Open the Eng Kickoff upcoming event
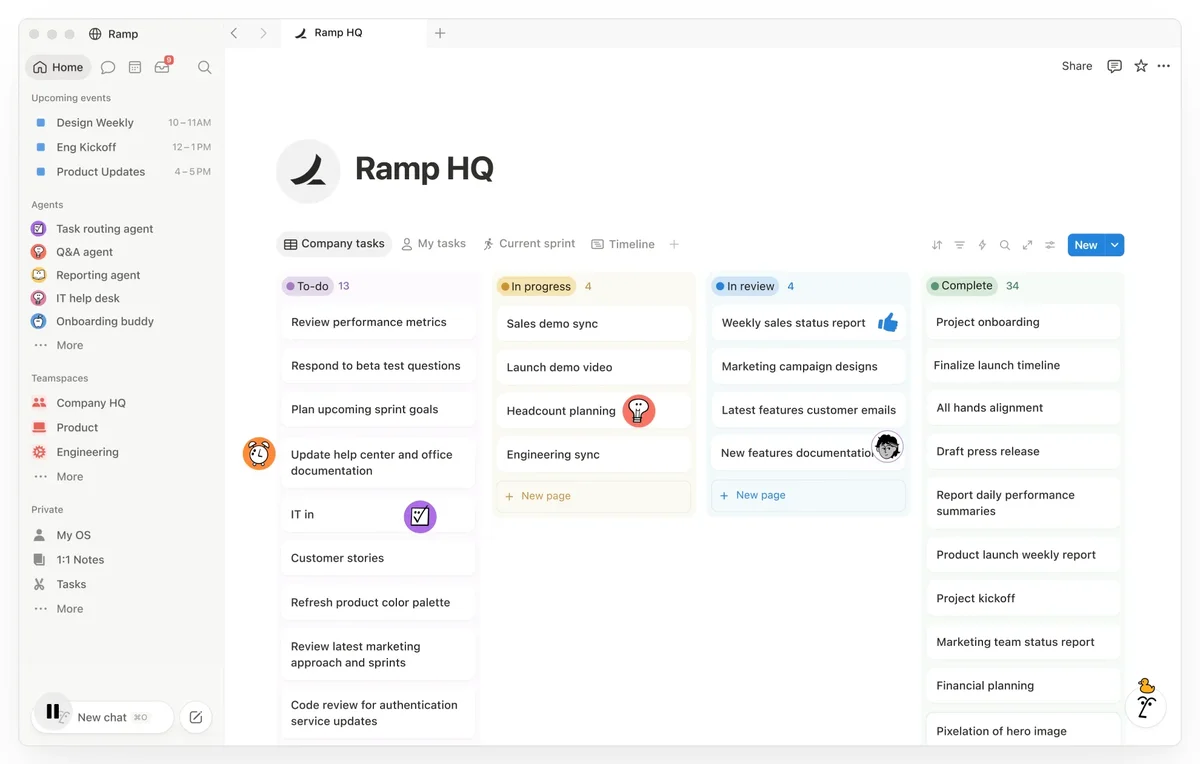Image resolution: width=1200 pixels, height=764 pixels. pyautogui.click(x=123, y=147)
